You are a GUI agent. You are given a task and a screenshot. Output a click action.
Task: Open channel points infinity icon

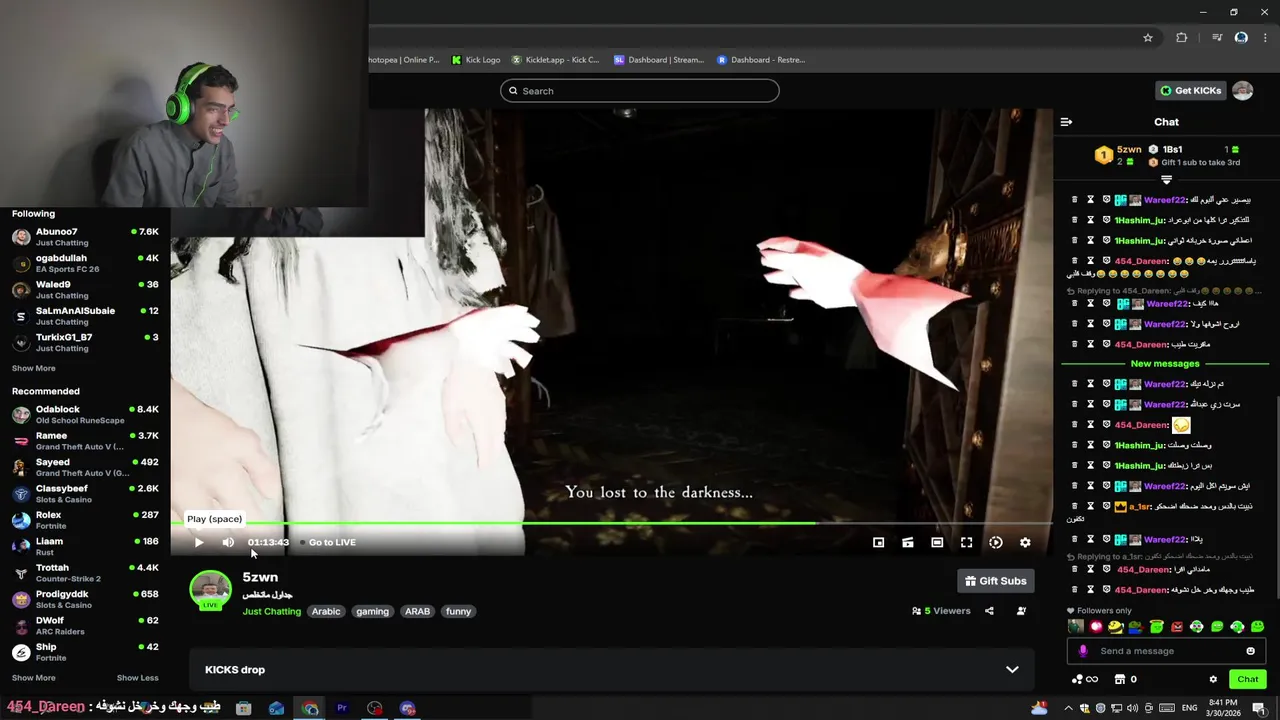coord(1085,679)
